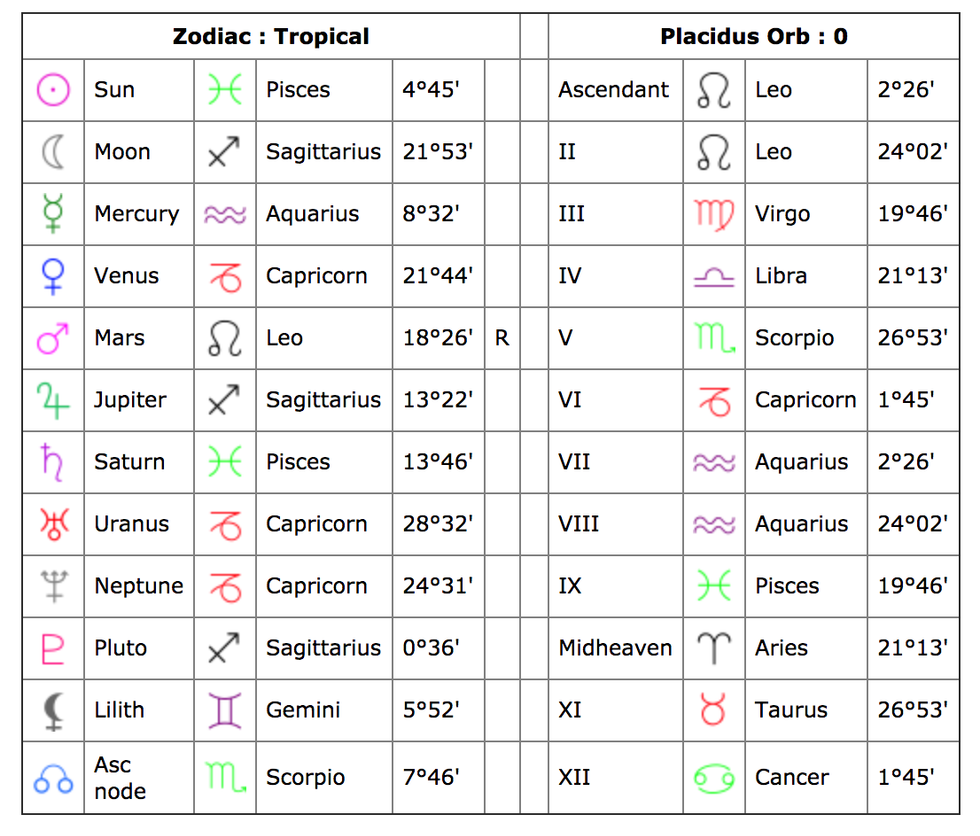Image resolution: width=980 pixels, height=836 pixels.
Task: Click the Cancer glyph in row XII
Action: (x=714, y=778)
